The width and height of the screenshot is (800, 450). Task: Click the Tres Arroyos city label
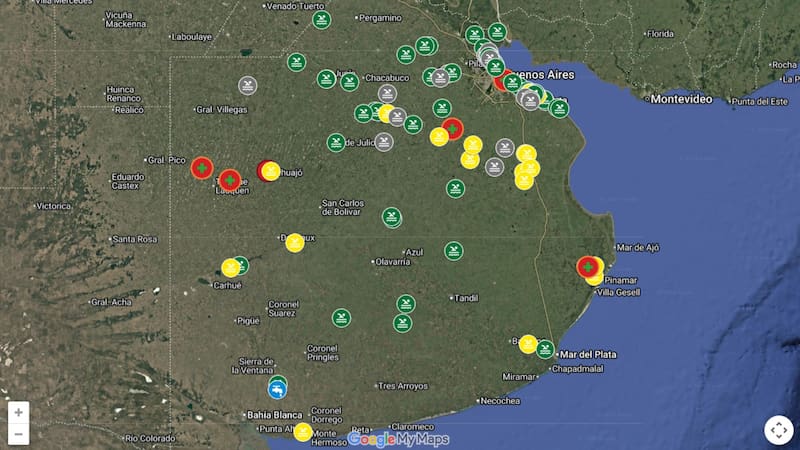pyautogui.click(x=400, y=386)
